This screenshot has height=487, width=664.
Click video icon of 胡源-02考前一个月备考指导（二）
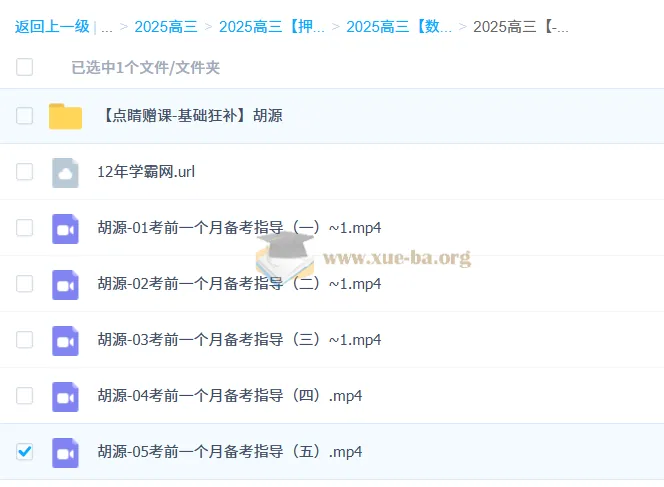[x=65, y=284]
